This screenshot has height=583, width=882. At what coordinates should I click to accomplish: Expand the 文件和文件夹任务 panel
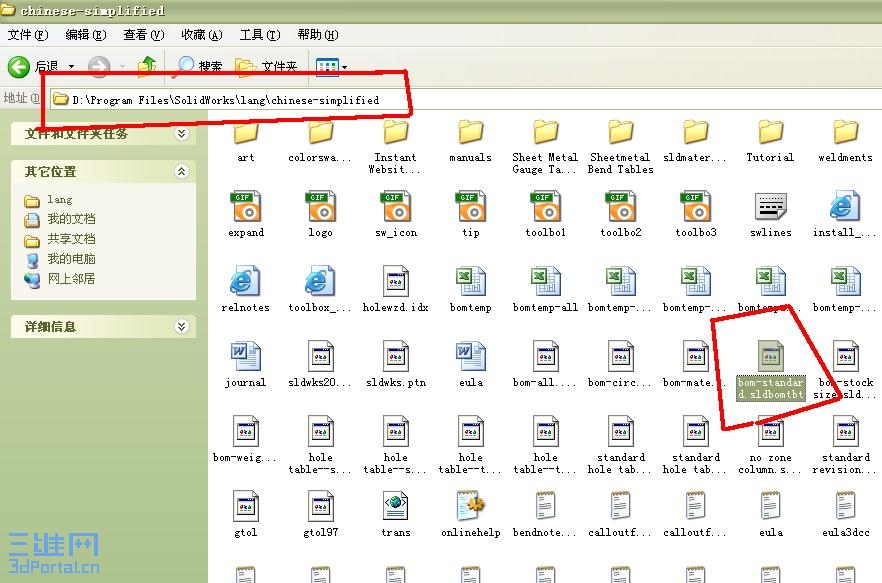[181, 133]
